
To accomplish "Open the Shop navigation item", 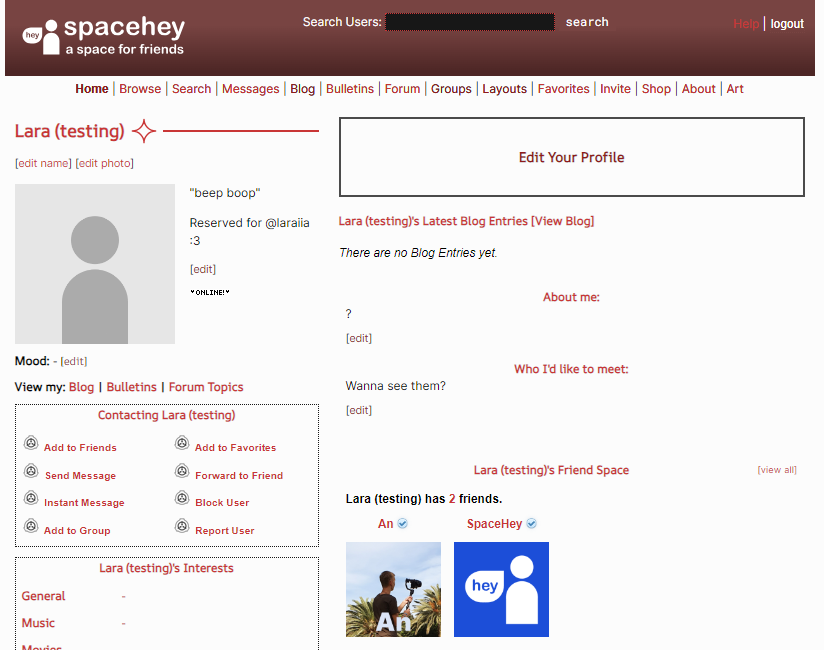I will (656, 89).
